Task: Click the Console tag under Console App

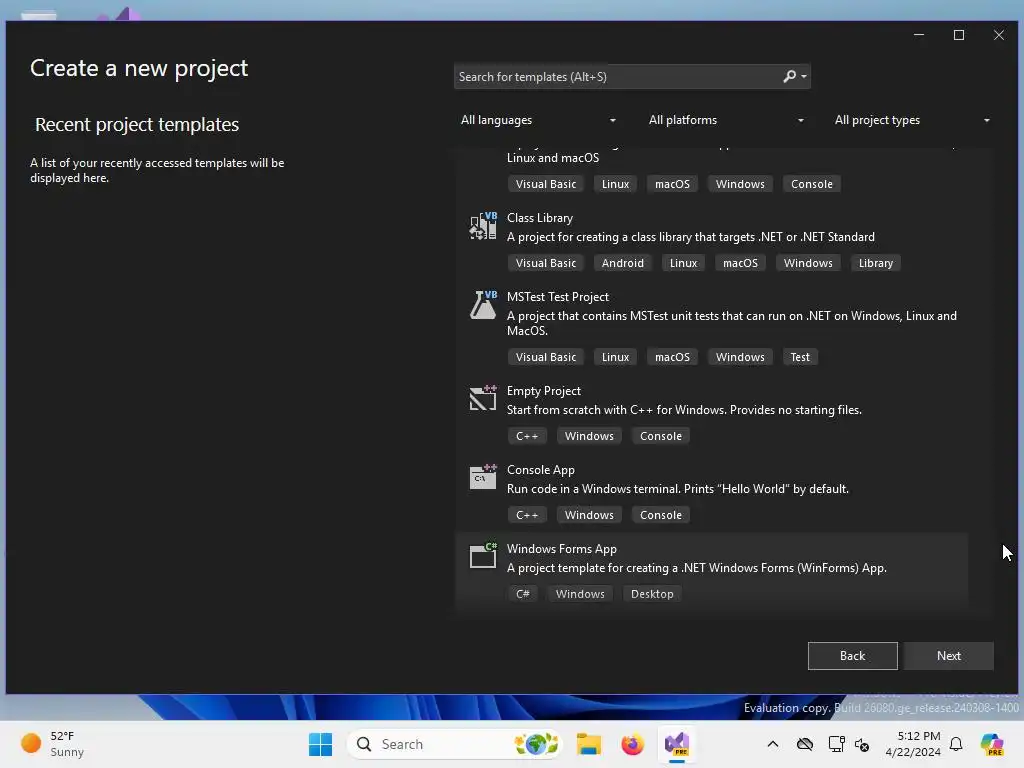Action: coord(661,515)
